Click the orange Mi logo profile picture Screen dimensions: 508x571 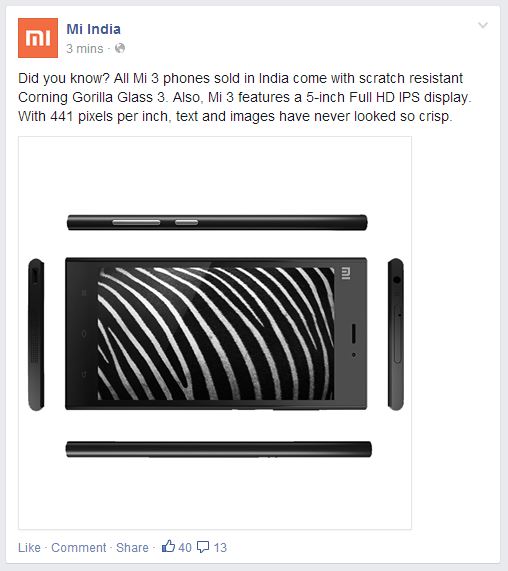pos(38,38)
